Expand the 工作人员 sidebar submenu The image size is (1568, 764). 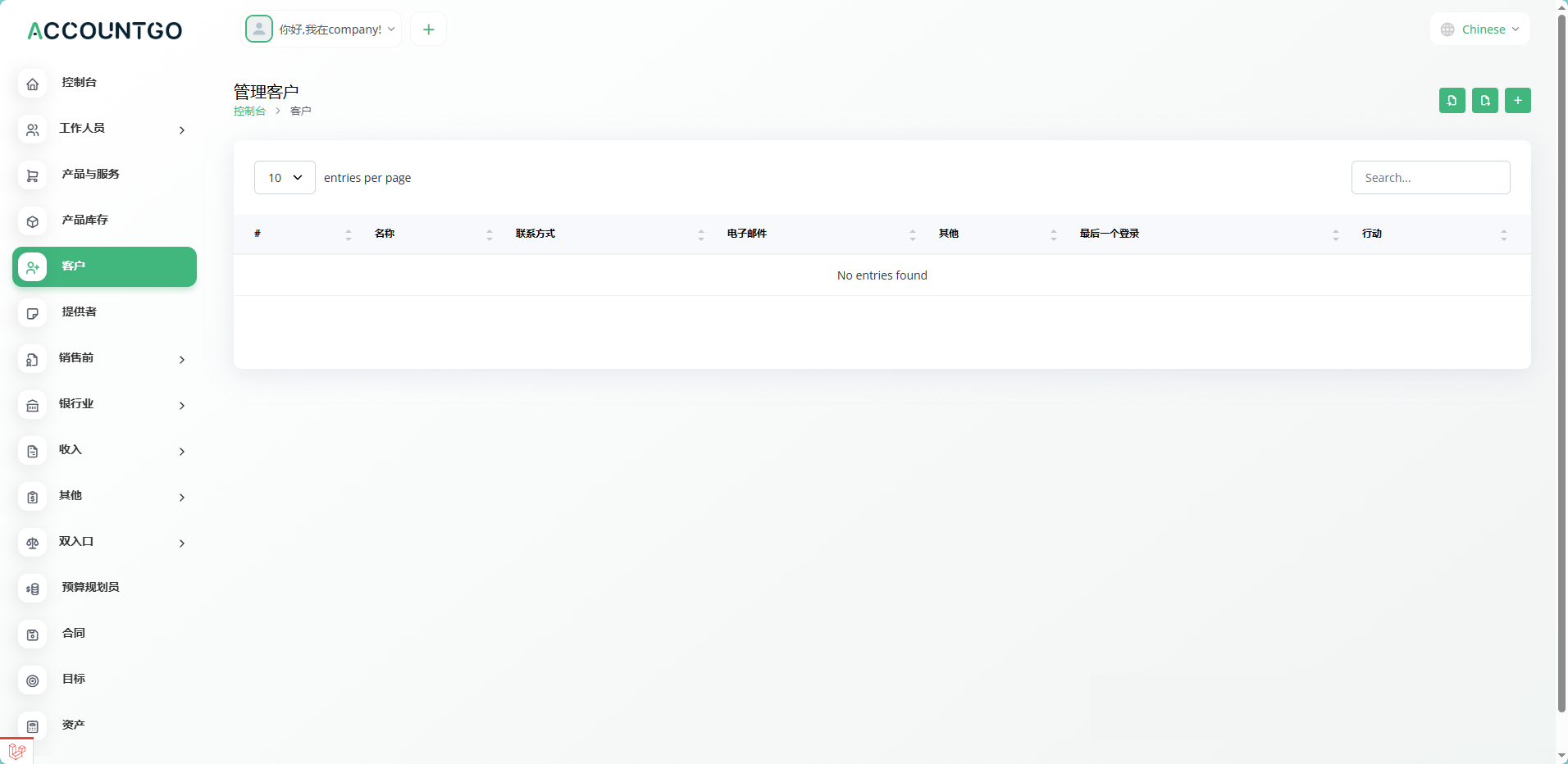click(x=104, y=129)
